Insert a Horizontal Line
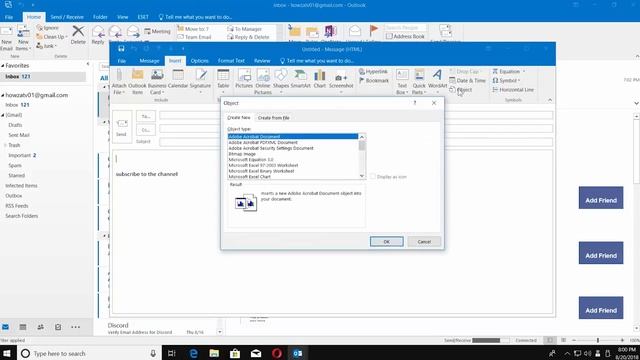This screenshot has height=360, width=640. click(x=513, y=89)
